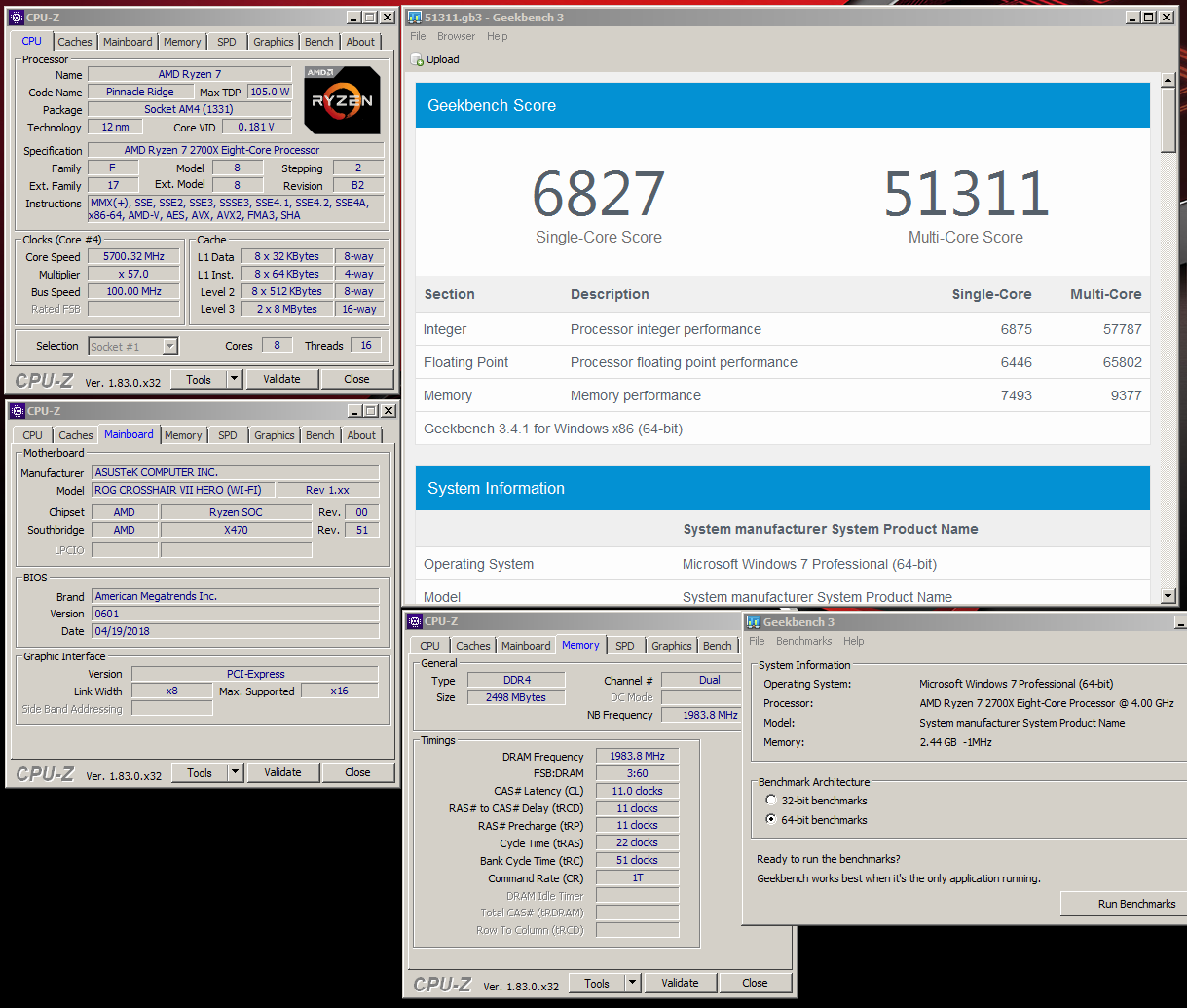Click the Multiplier value x 57.0
Screen dimensions: 1187x1008
point(132,274)
